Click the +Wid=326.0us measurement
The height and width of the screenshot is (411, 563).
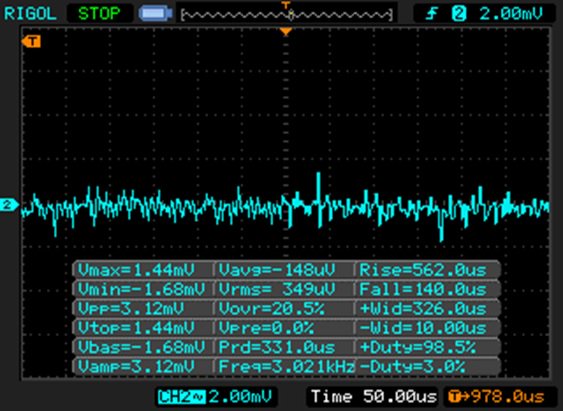pos(423,309)
